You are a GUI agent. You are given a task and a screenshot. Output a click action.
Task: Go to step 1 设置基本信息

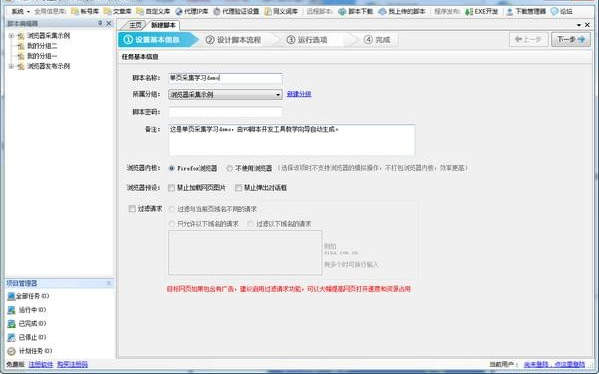click(x=157, y=40)
